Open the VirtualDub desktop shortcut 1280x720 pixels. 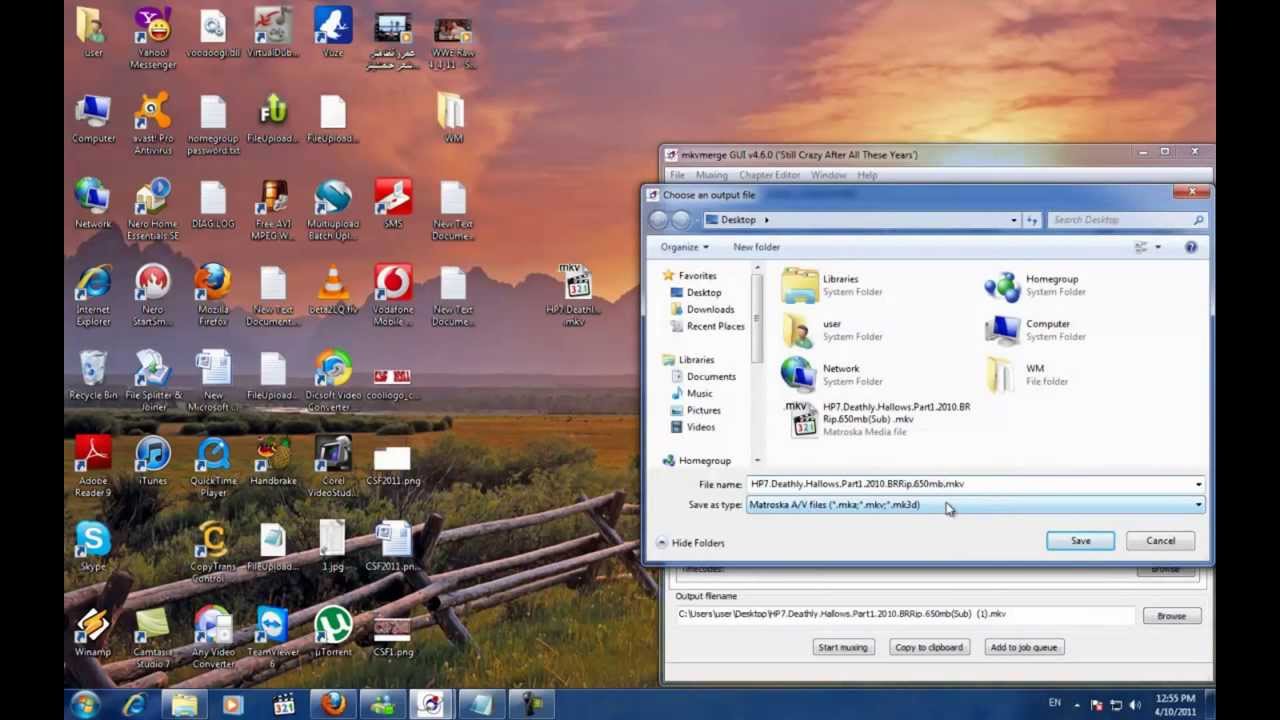tap(273, 33)
